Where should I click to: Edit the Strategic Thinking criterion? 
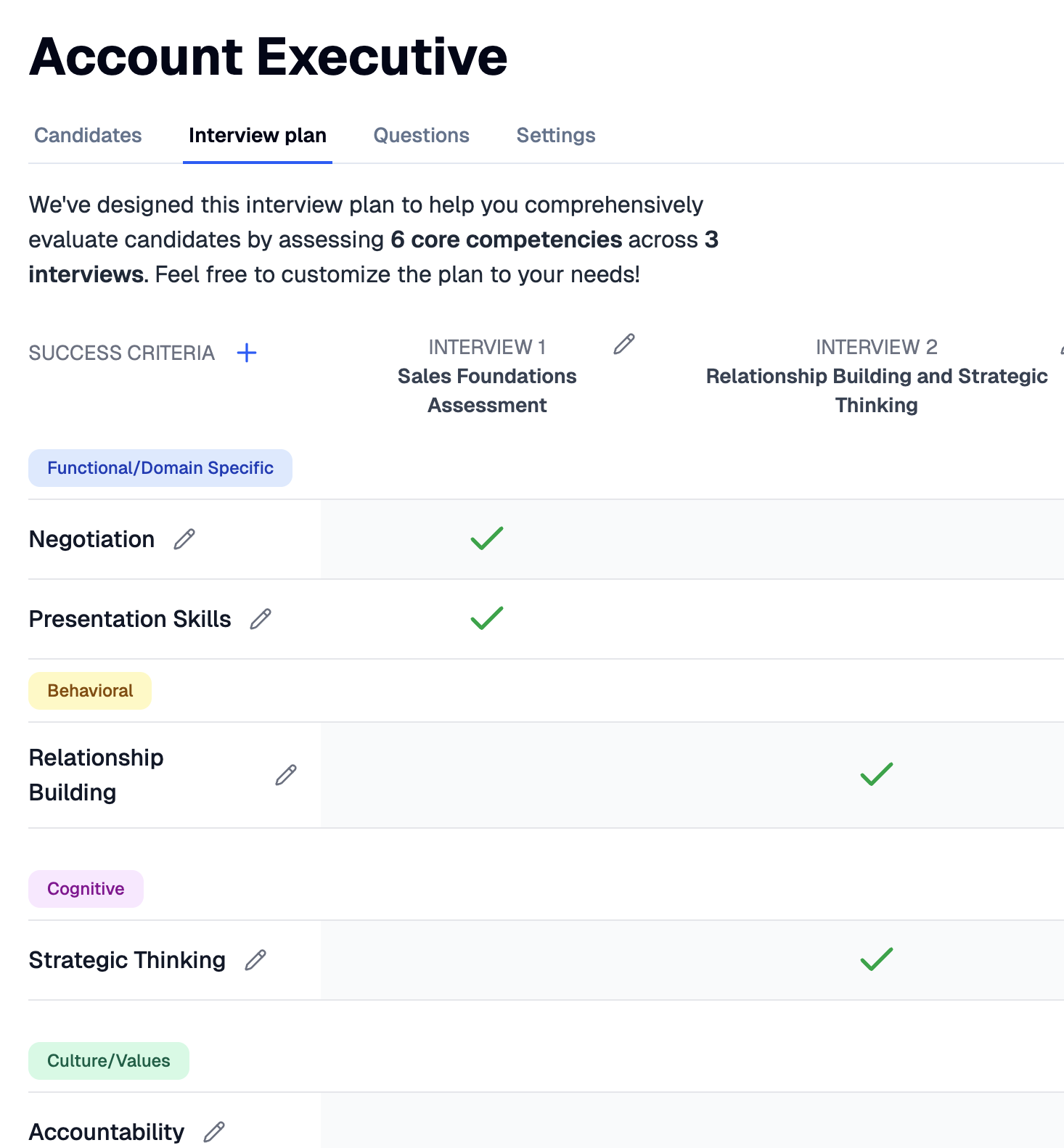pyautogui.click(x=255, y=960)
